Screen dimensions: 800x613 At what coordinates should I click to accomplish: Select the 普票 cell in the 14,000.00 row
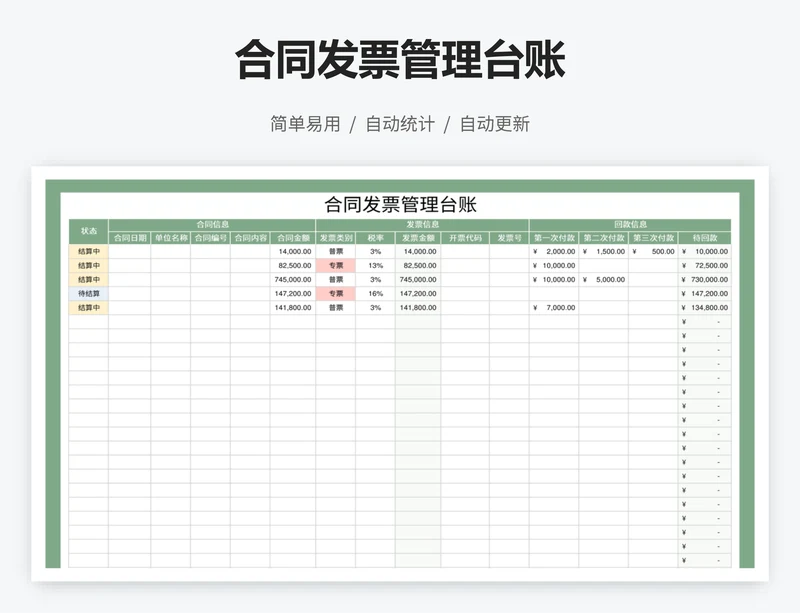click(x=336, y=252)
